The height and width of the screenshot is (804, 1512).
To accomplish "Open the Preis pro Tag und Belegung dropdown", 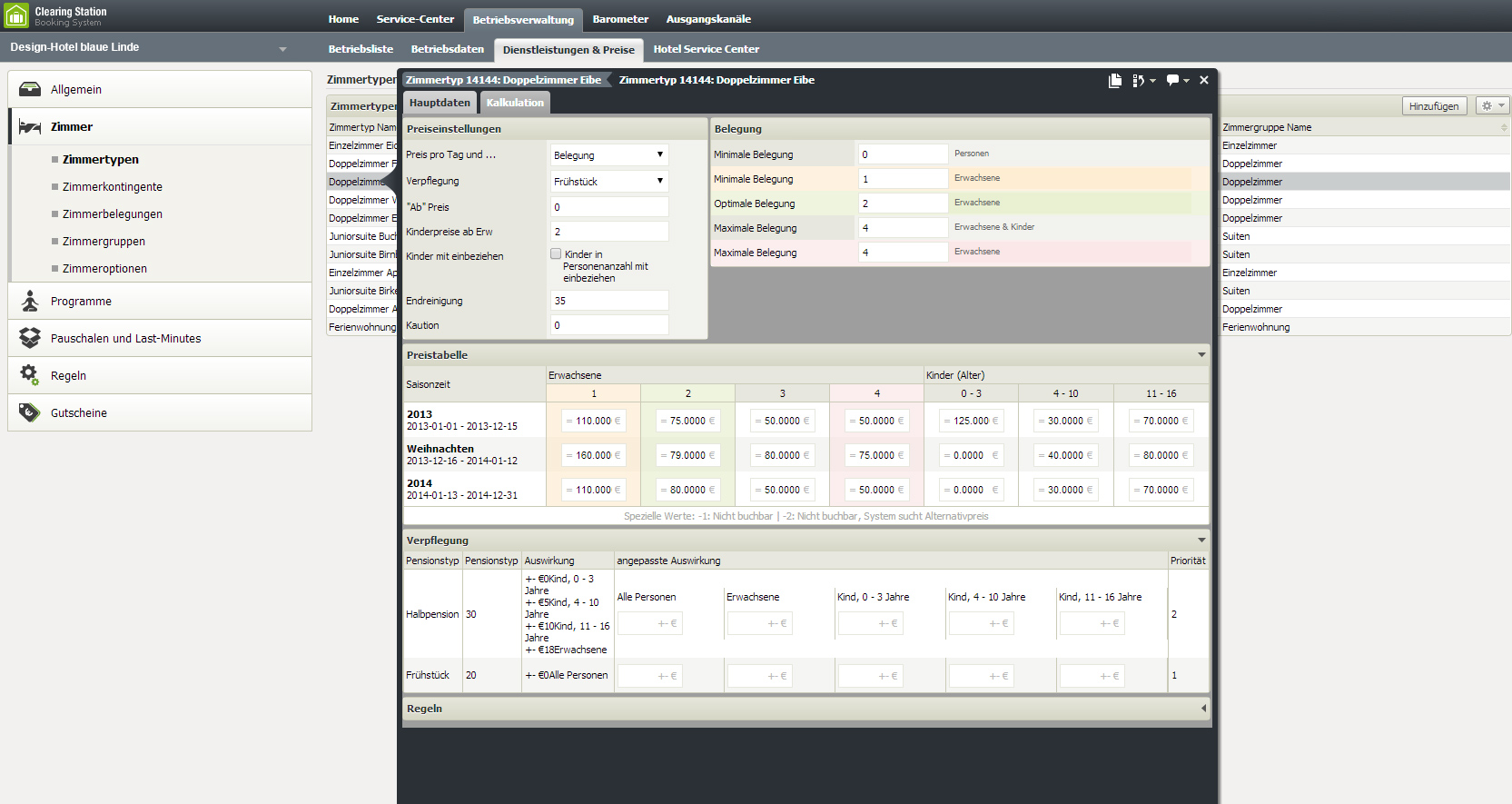I will (x=609, y=155).
